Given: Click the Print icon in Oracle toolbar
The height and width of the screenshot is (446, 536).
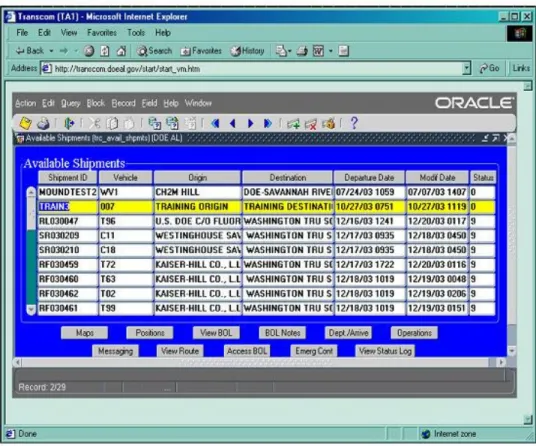Looking at the screenshot, I should (43, 123).
